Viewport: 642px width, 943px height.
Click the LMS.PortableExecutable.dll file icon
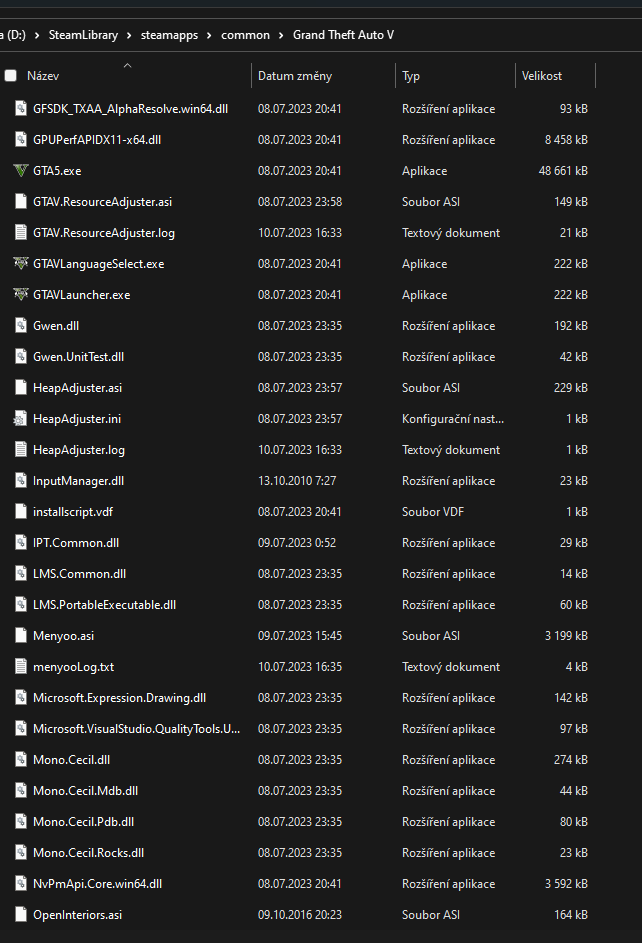pos(20,604)
